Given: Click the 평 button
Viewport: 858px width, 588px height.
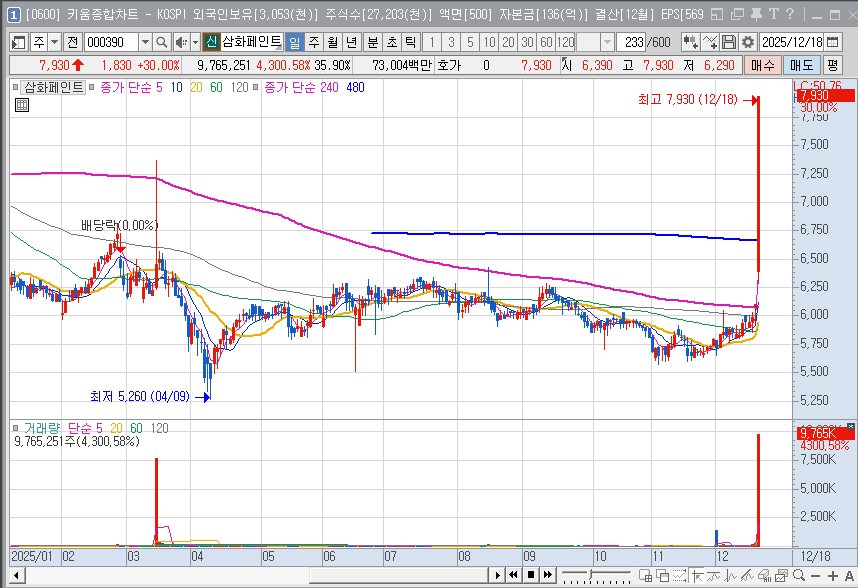Looking at the screenshot, I should 832,65.
